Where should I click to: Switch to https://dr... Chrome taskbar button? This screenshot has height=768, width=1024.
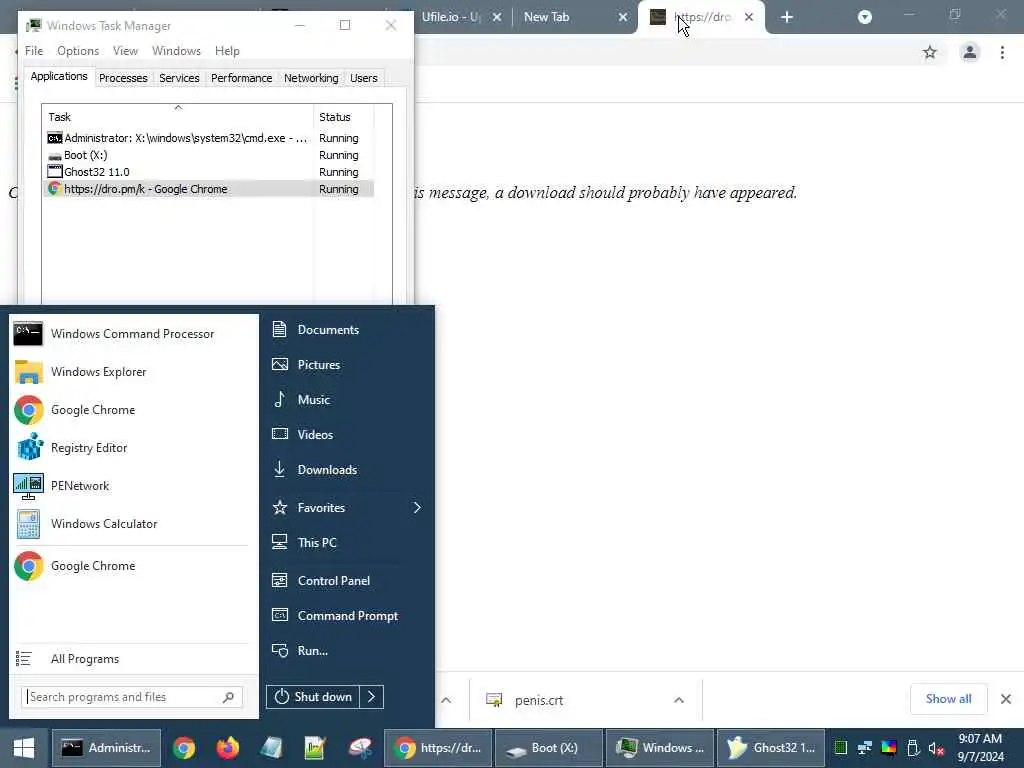pyautogui.click(x=438, y=748)
